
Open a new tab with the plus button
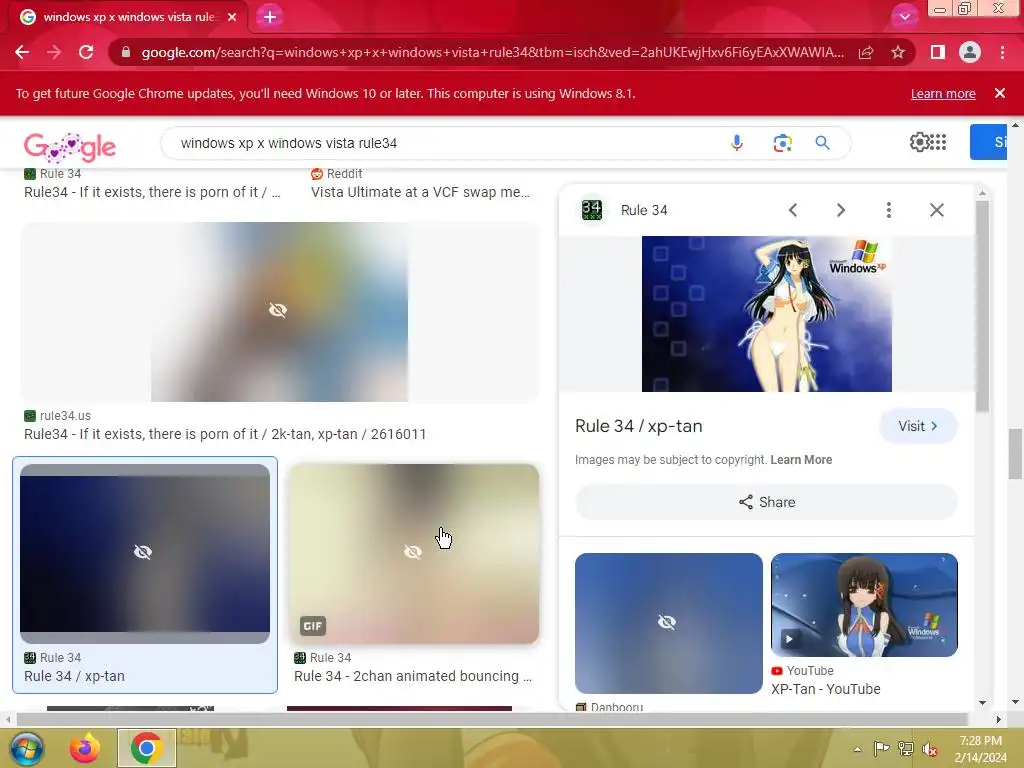coord(270,17)
